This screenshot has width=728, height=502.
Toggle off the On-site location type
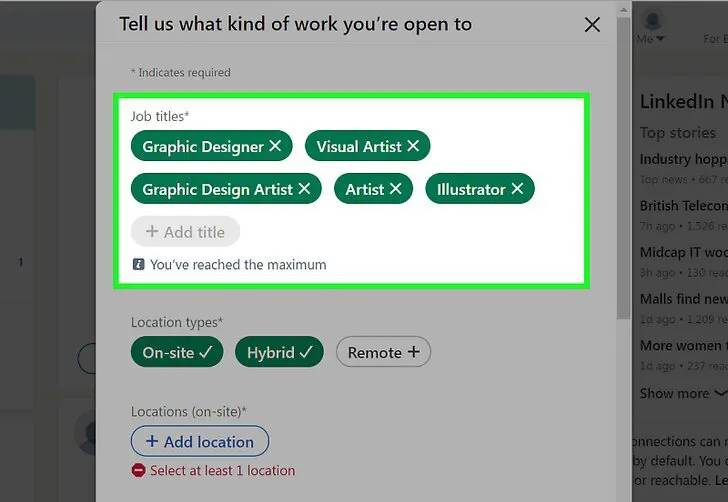click(x=177, y=352)
